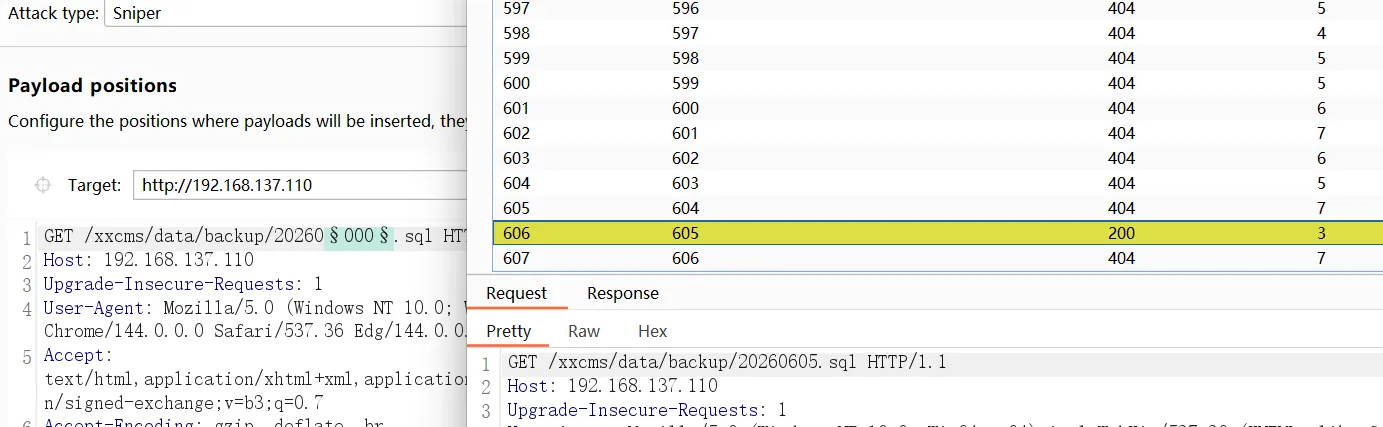1383x427 pixels.
Task: Select the Pretty view tab
Action: pyautogui.click(x=509, y=331)
